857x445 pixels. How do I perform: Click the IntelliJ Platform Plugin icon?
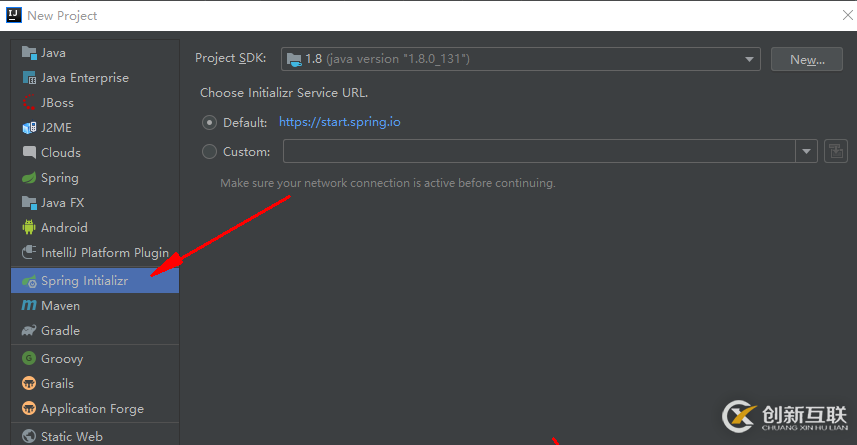coord(29,252)
